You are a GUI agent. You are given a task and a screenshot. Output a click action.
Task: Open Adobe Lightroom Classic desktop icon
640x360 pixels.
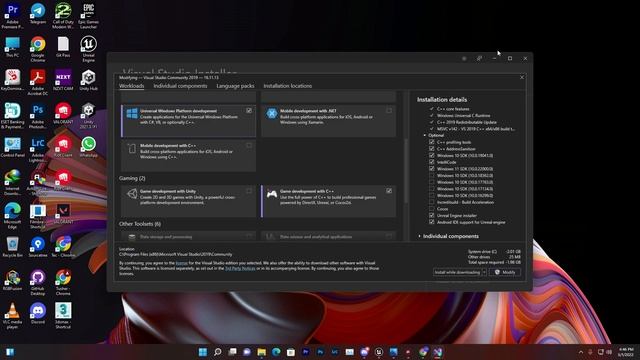38,149
